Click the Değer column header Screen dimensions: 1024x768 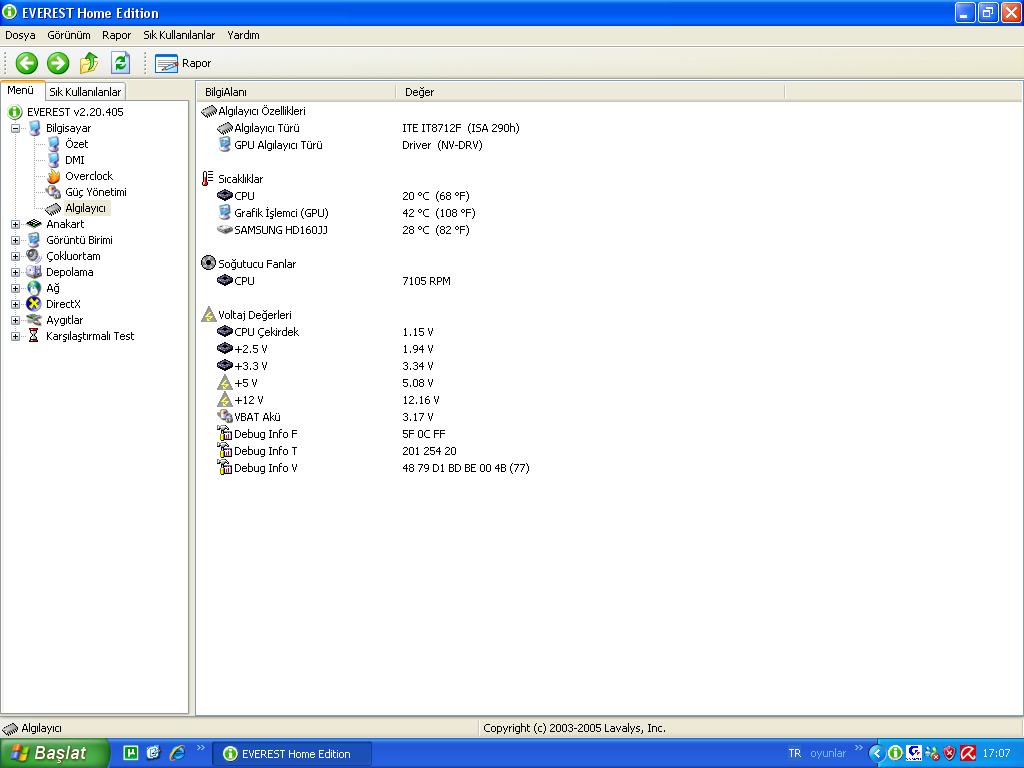[590, 92]
